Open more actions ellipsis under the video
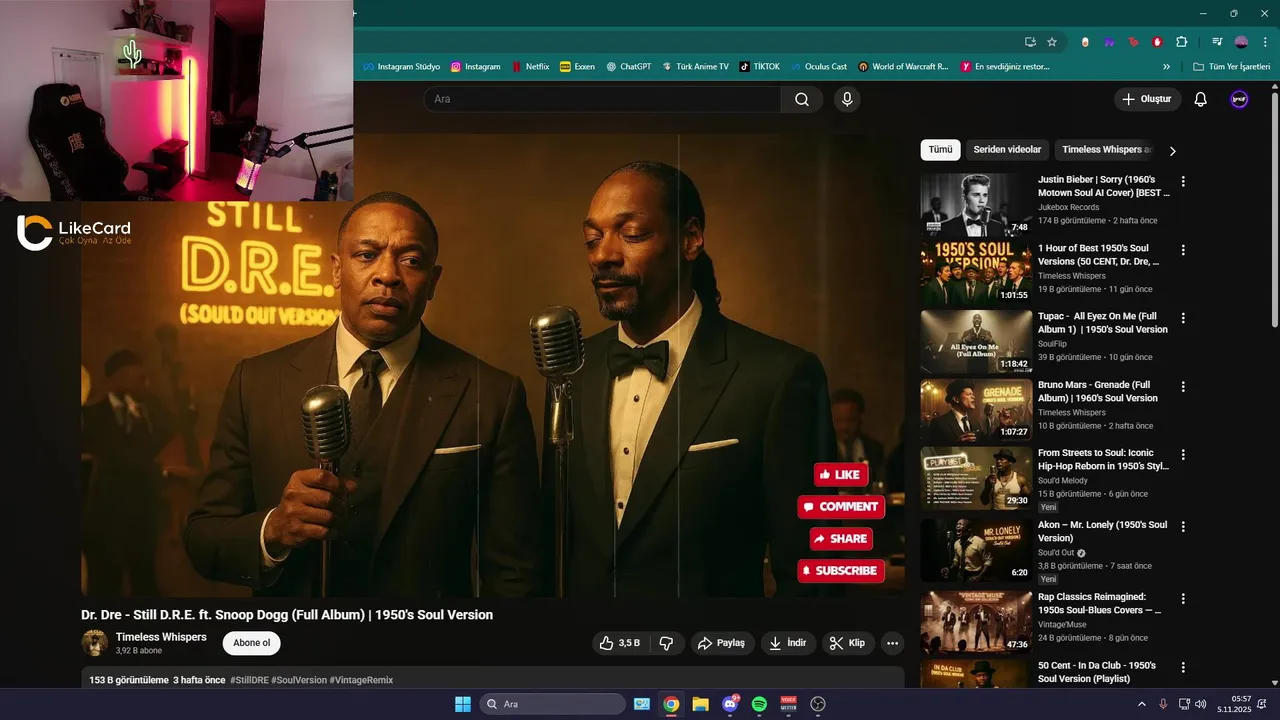The height and width of the screenshot is (720, 1280). pos(892,643)
